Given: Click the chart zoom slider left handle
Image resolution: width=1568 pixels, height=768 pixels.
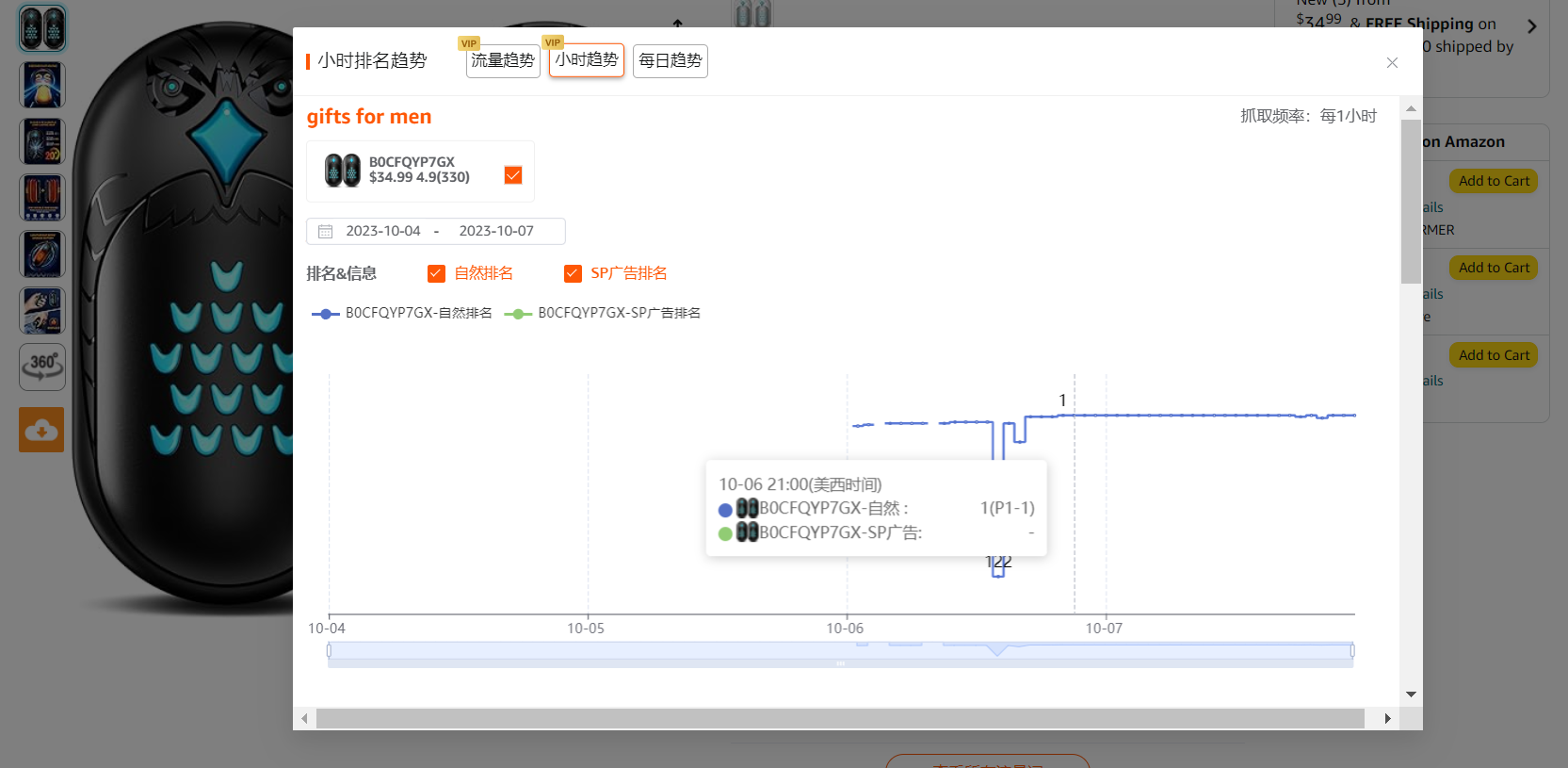Looking at the screenshot, I should (x=329, y=650).
